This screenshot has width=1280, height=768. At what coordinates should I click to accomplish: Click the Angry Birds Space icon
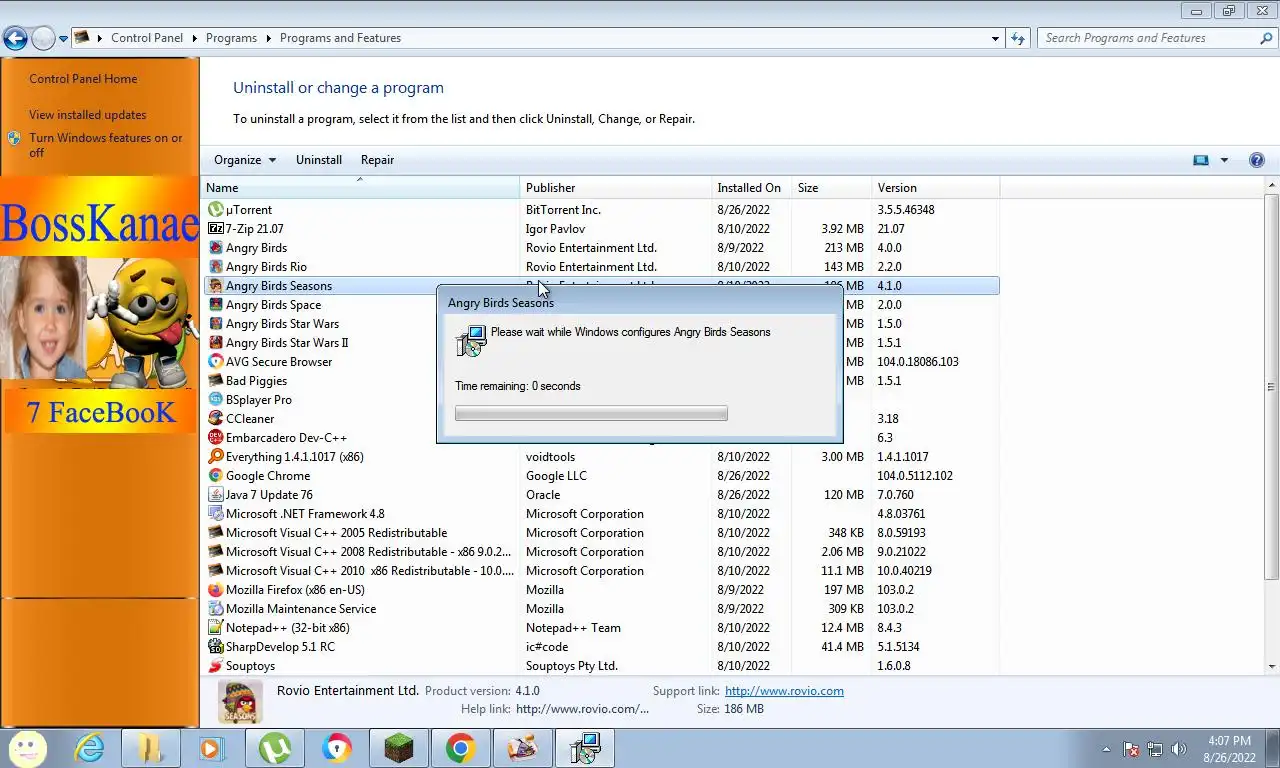pyautogui.click(x=215, y=305)
